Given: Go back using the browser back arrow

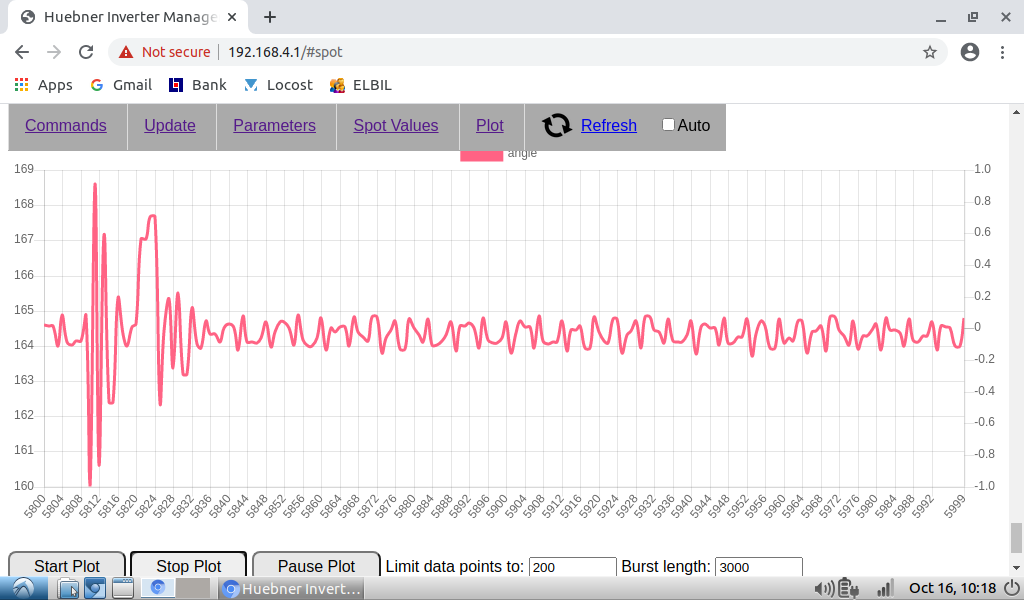Looking at the screenshot, I should (x=22, y=52).
